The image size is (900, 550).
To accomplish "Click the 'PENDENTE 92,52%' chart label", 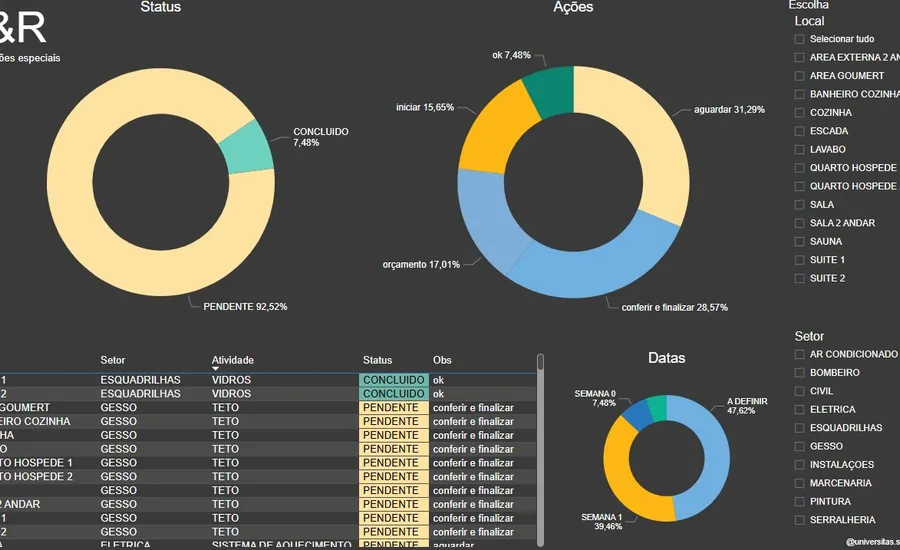I will tap(245, 307).
